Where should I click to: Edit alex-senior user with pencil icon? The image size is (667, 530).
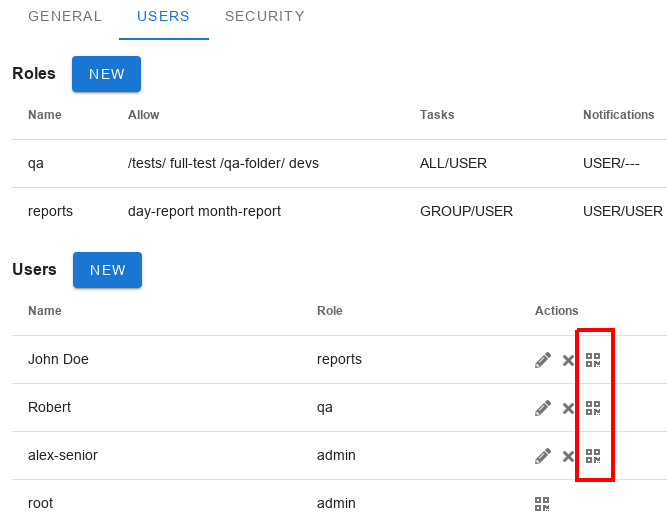[543, 456]
